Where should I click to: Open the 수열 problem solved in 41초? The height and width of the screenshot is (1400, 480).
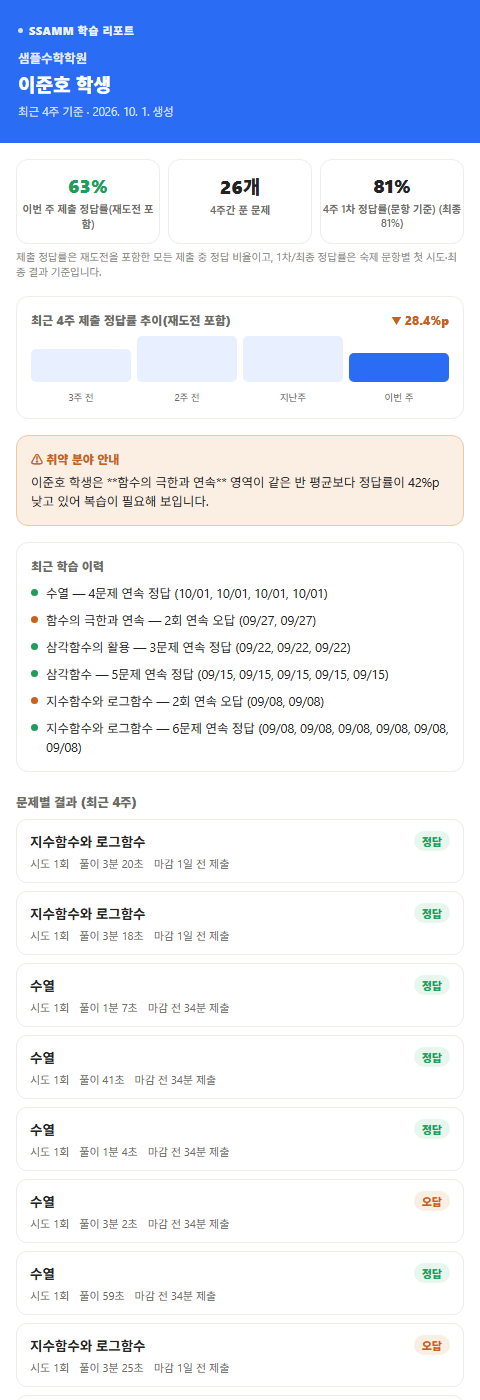click(x=240, y=1067)
